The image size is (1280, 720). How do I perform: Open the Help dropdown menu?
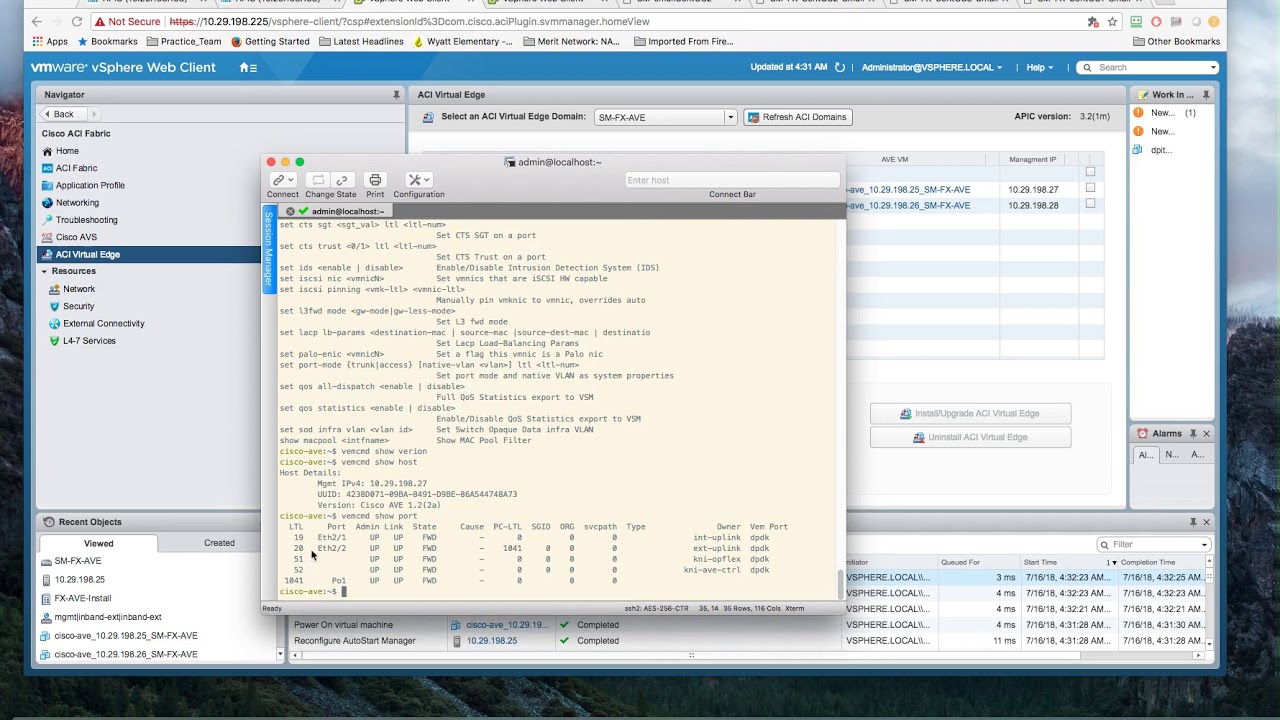(1040, 67)
